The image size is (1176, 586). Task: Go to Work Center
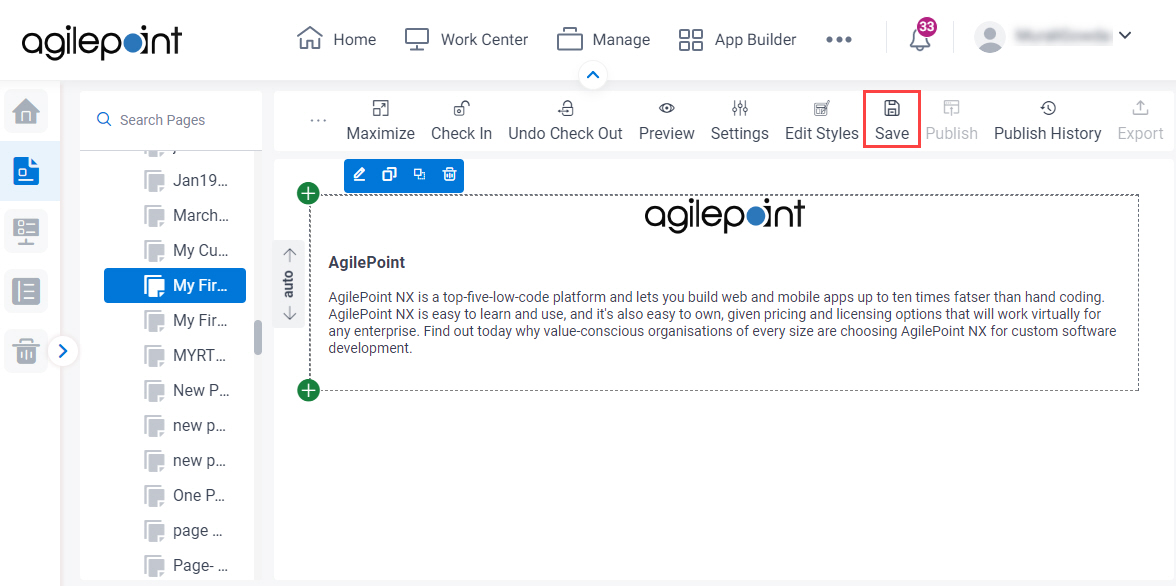pyautogui.click(x=466, y=39)
